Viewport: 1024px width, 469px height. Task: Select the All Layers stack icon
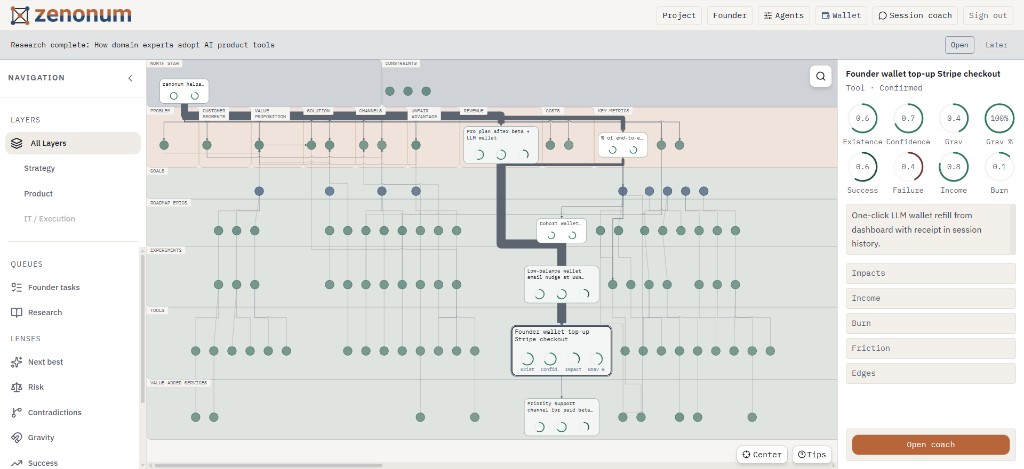(17, 143)
